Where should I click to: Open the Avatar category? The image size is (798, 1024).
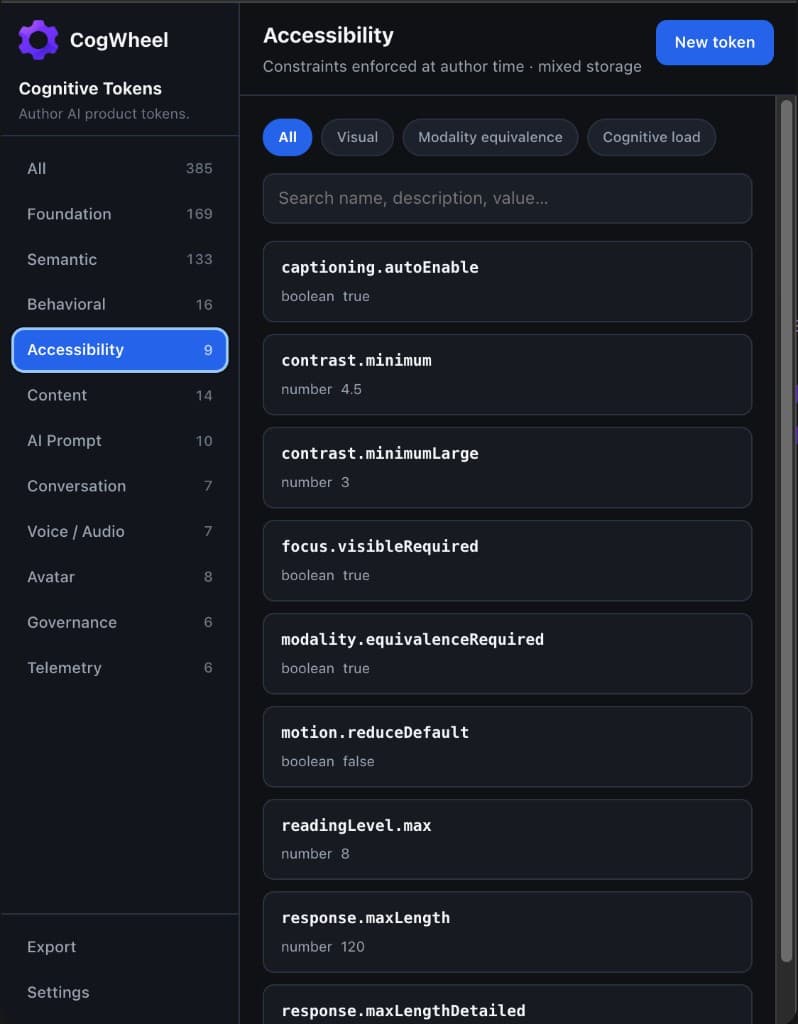(x=120, y=577)
